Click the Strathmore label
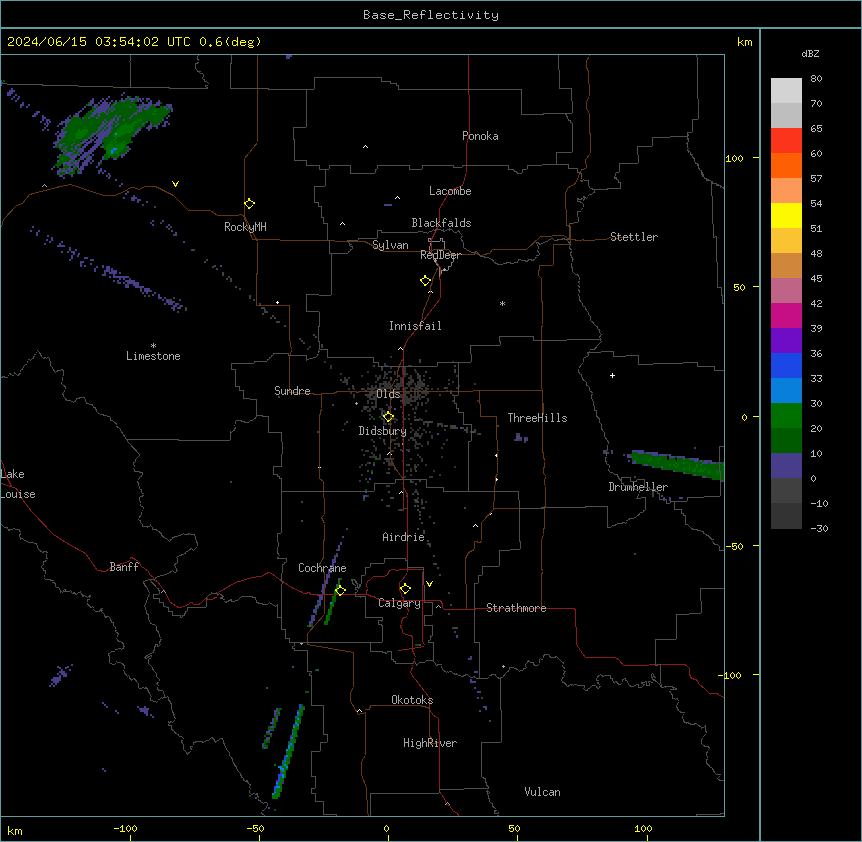The width and height of the screenshot is (862, 842). (516, 608)
